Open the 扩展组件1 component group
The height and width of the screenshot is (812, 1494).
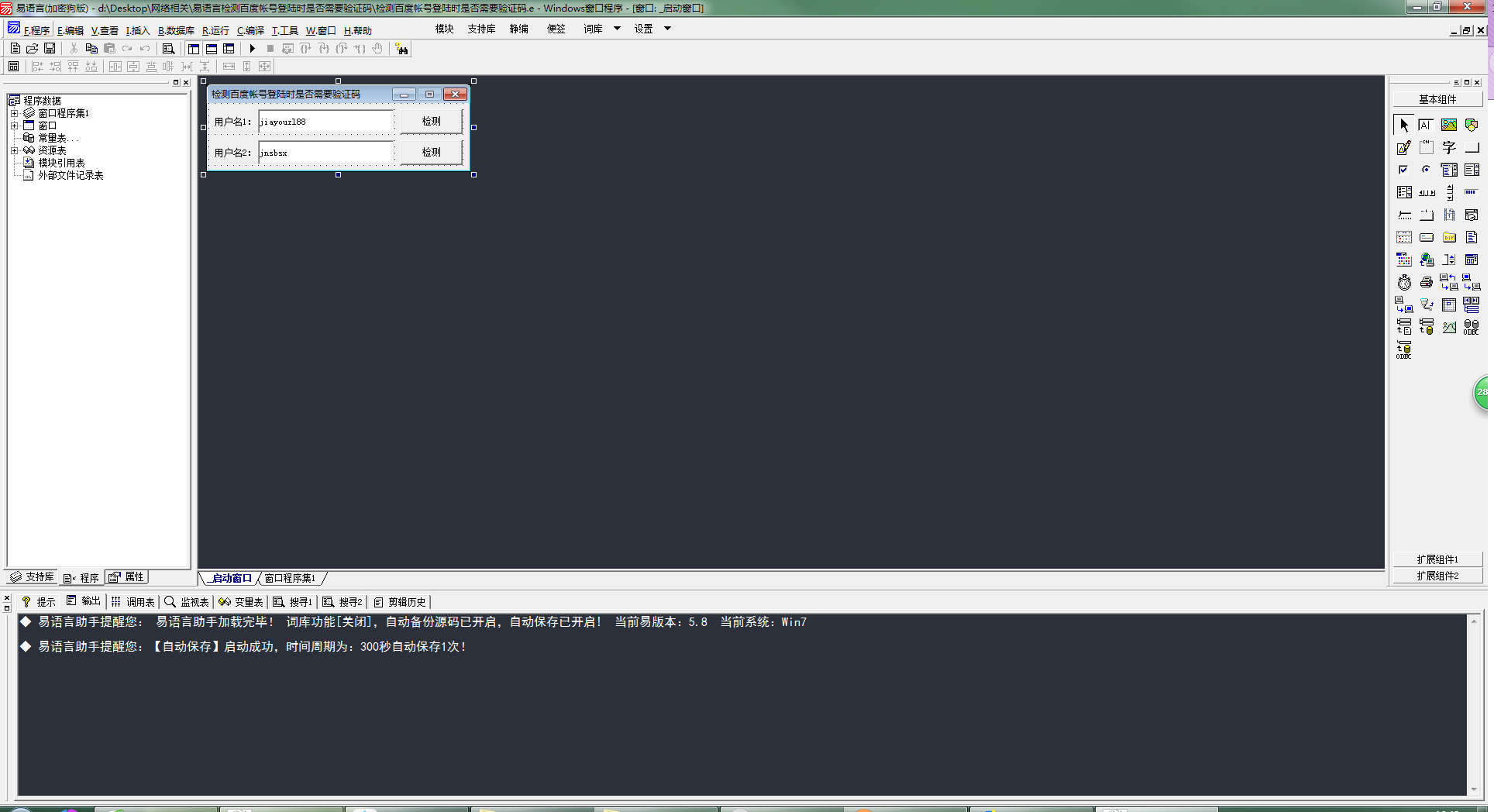click(x=1437, y=559)
